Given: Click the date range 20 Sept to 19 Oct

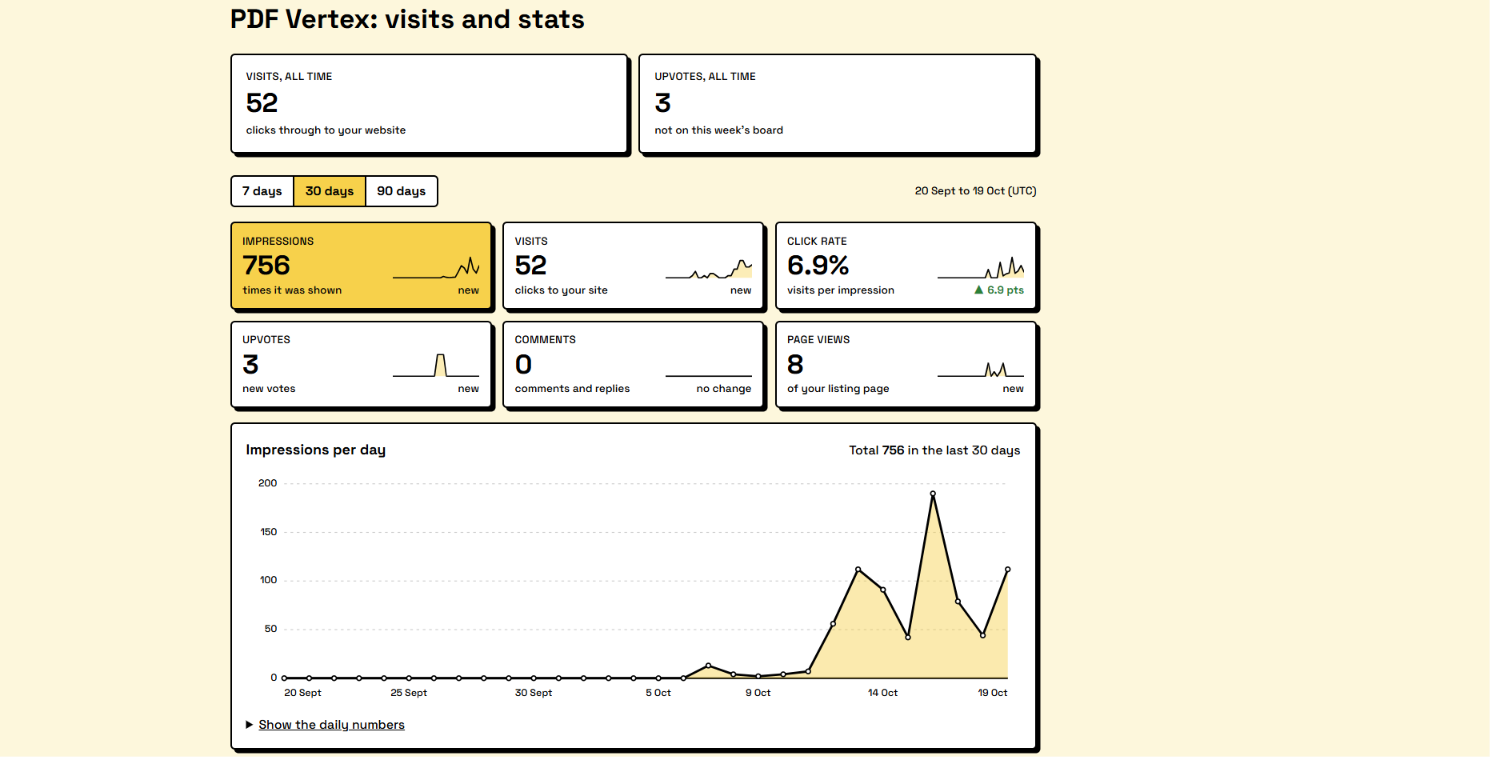Looking at the screenshot, I should point(975,191).
